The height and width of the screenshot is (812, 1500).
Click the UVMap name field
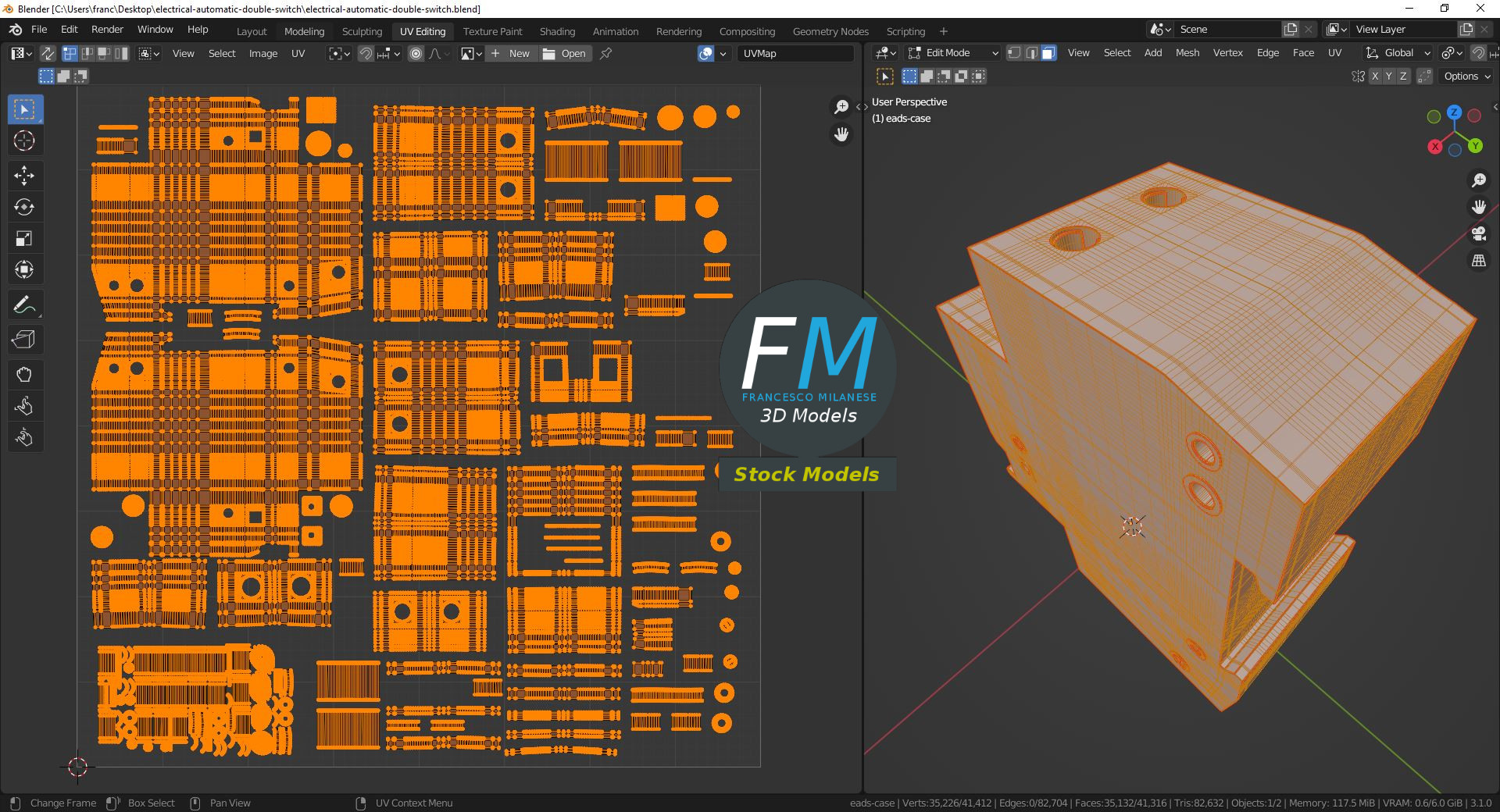coord(795,54)
